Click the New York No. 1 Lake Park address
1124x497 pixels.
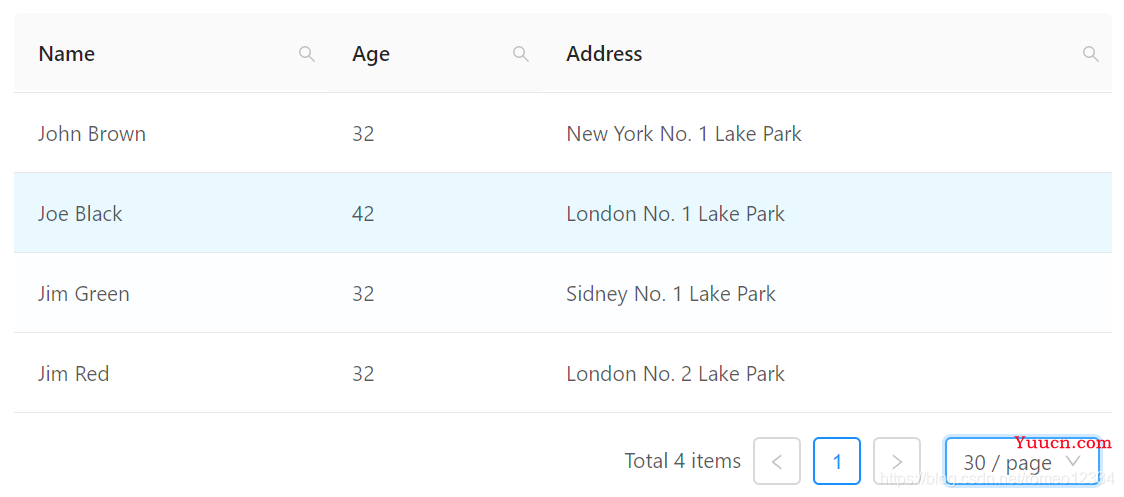coord(684,134)
